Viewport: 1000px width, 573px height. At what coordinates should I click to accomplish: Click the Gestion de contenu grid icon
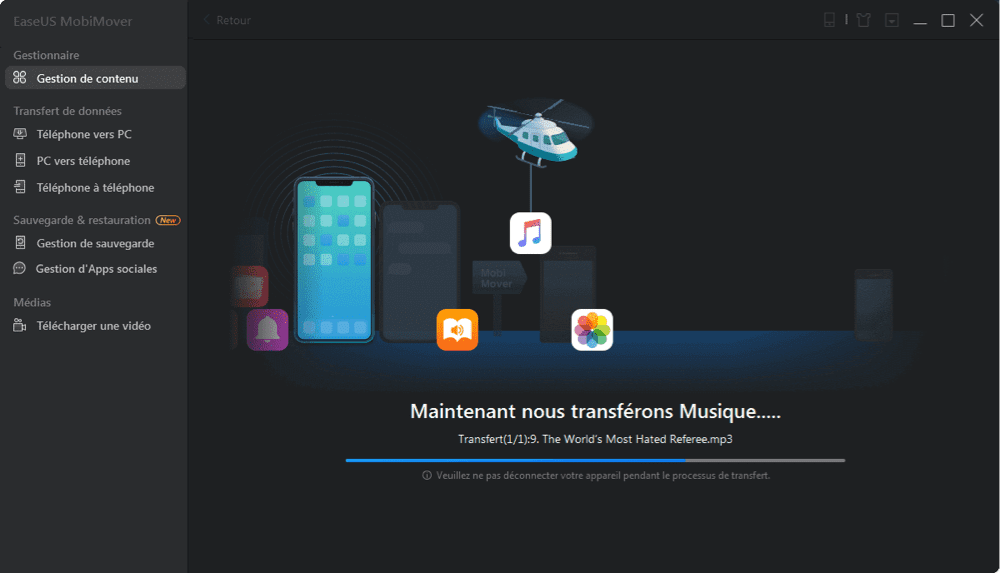pos(20,78)
